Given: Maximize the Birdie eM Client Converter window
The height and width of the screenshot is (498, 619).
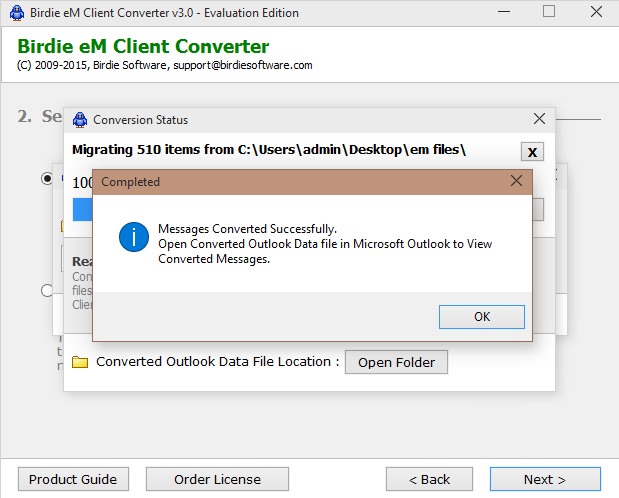Looking at the screenshot, I should click(x=549, y=11).
